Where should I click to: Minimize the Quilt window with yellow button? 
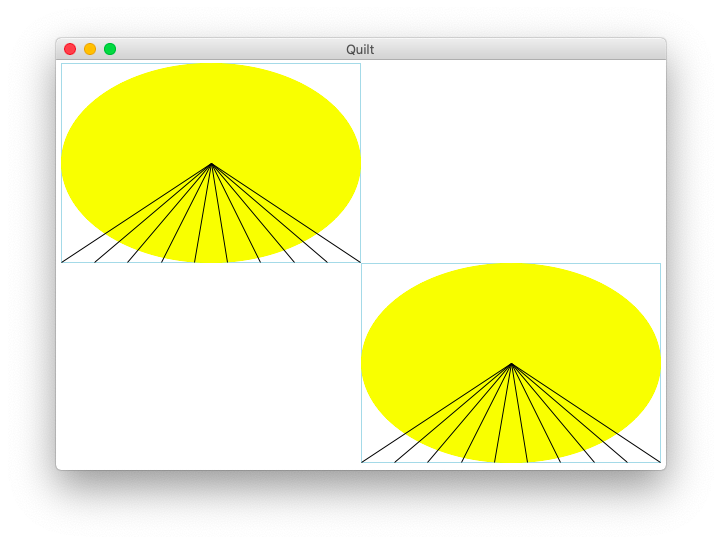(90, 49)
